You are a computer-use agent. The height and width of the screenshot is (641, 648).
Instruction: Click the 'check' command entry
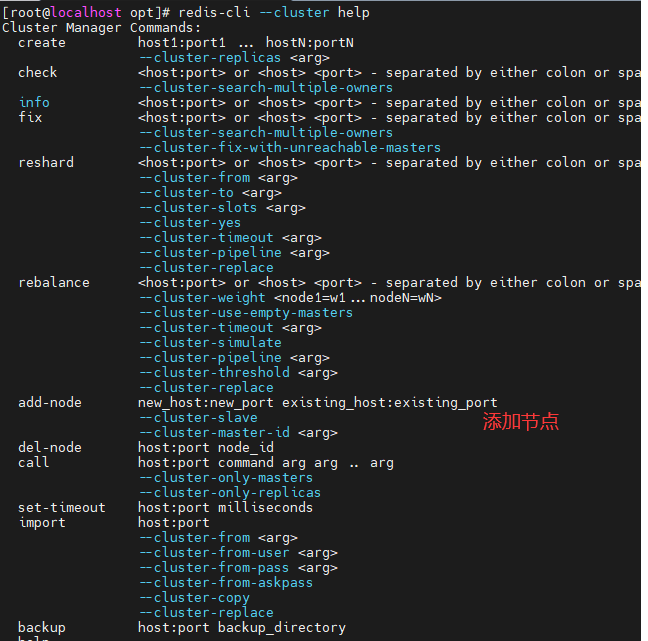[38, 73]
